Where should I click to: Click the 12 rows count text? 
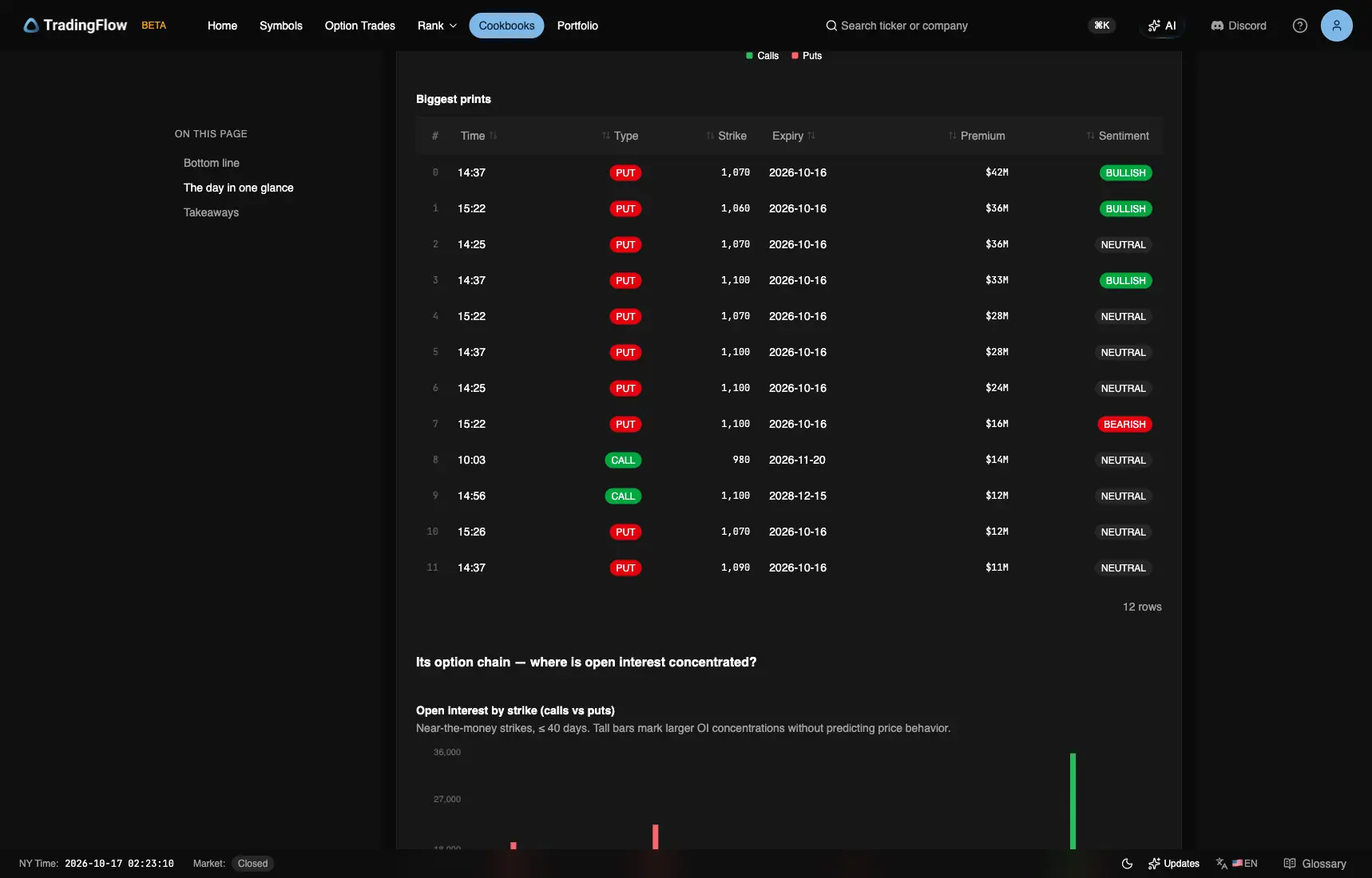(1142, 607)
